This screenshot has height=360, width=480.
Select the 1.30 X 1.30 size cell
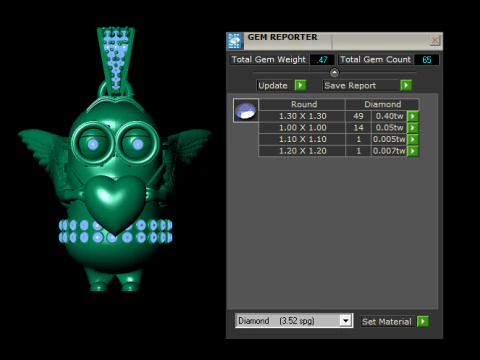click(x=302, y=116)
